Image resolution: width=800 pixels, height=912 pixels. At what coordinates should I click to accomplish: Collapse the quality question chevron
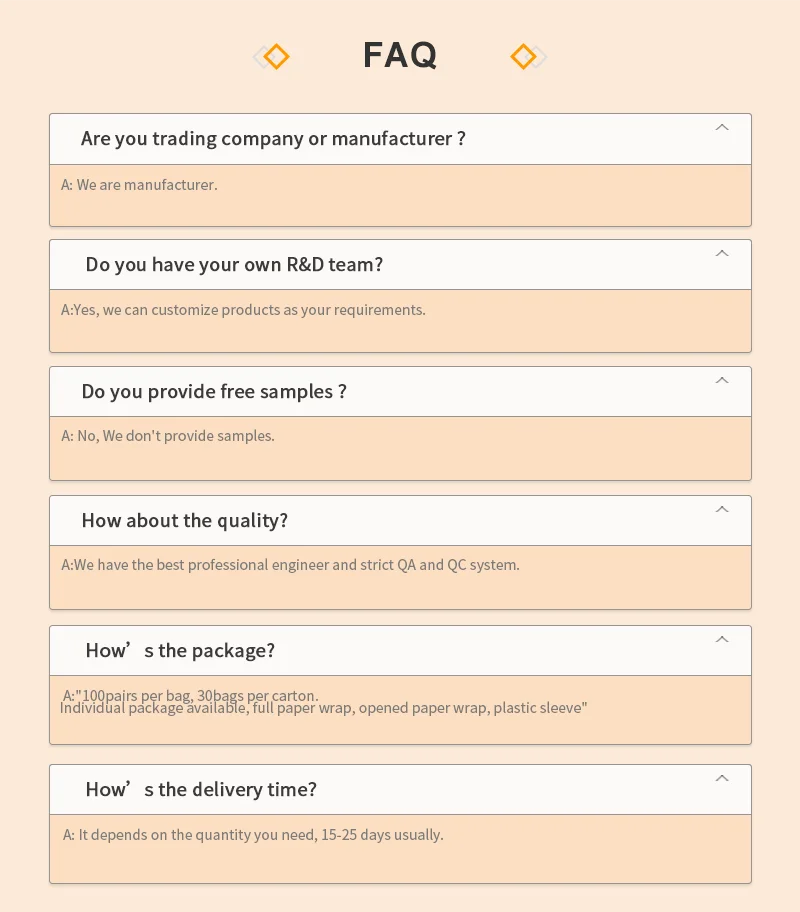pos(722,510)
